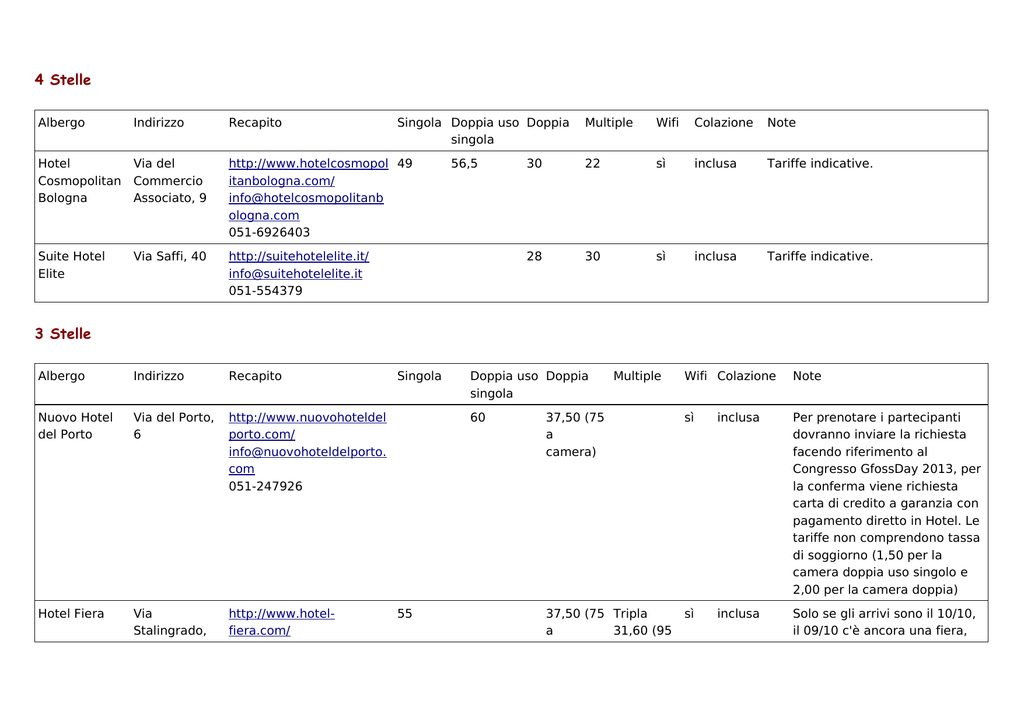Screen dimensions: 1024x724
Task: Click phone number 051-247926
Action: click(265, 486)
